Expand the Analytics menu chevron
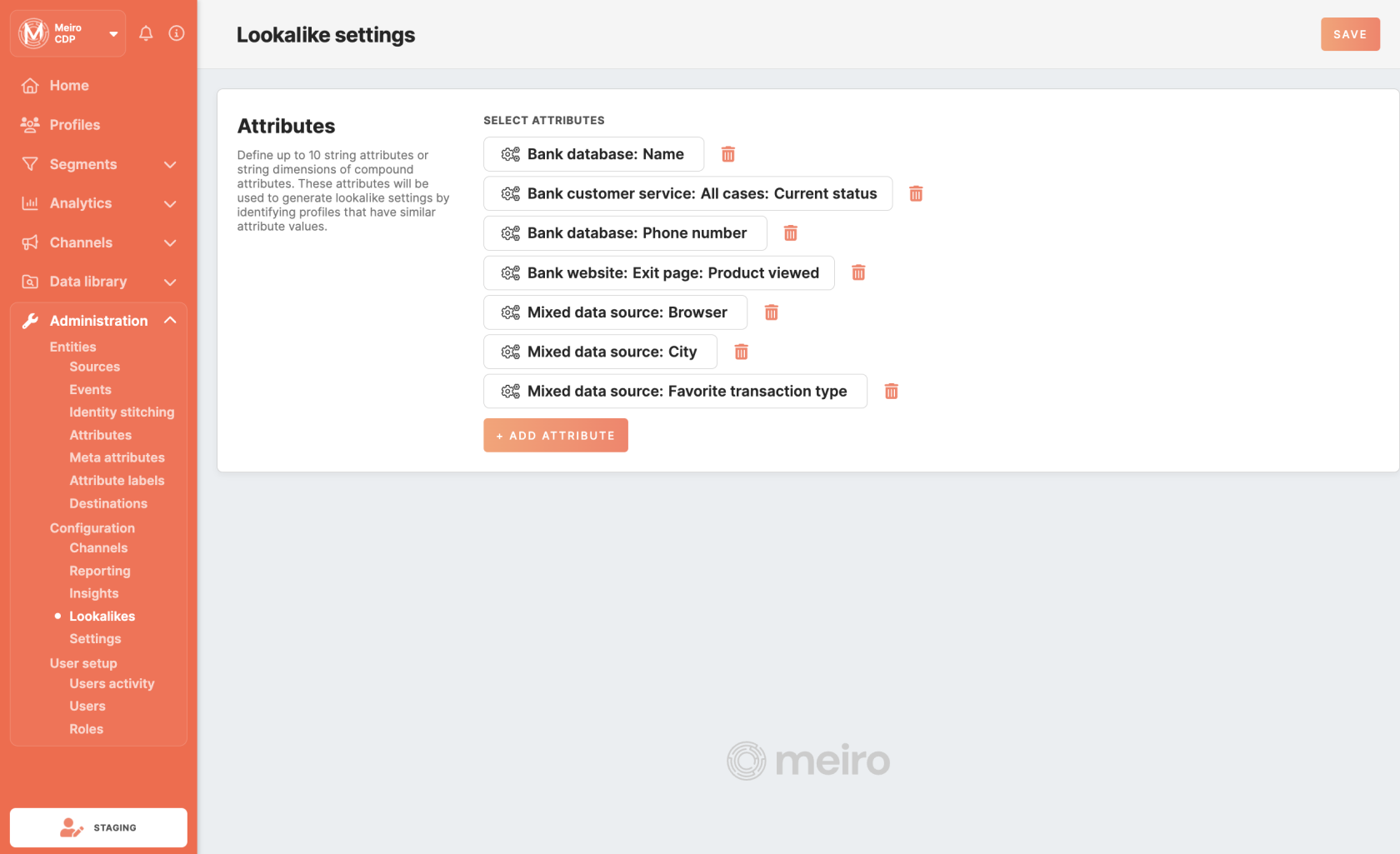Image resolution: width=1400 pixels, height=854 pixels. click(x=170, y=203)
